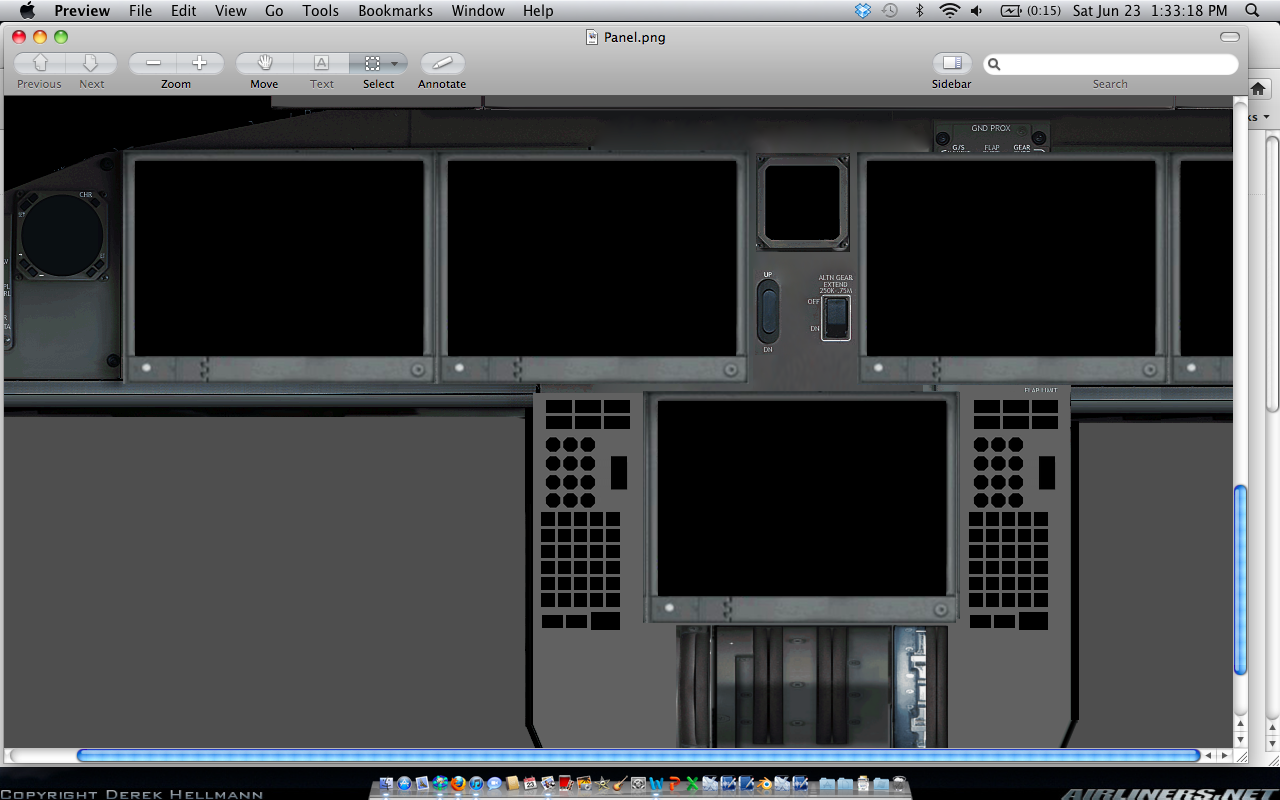Open the battery status menu

pos(1012,11)
